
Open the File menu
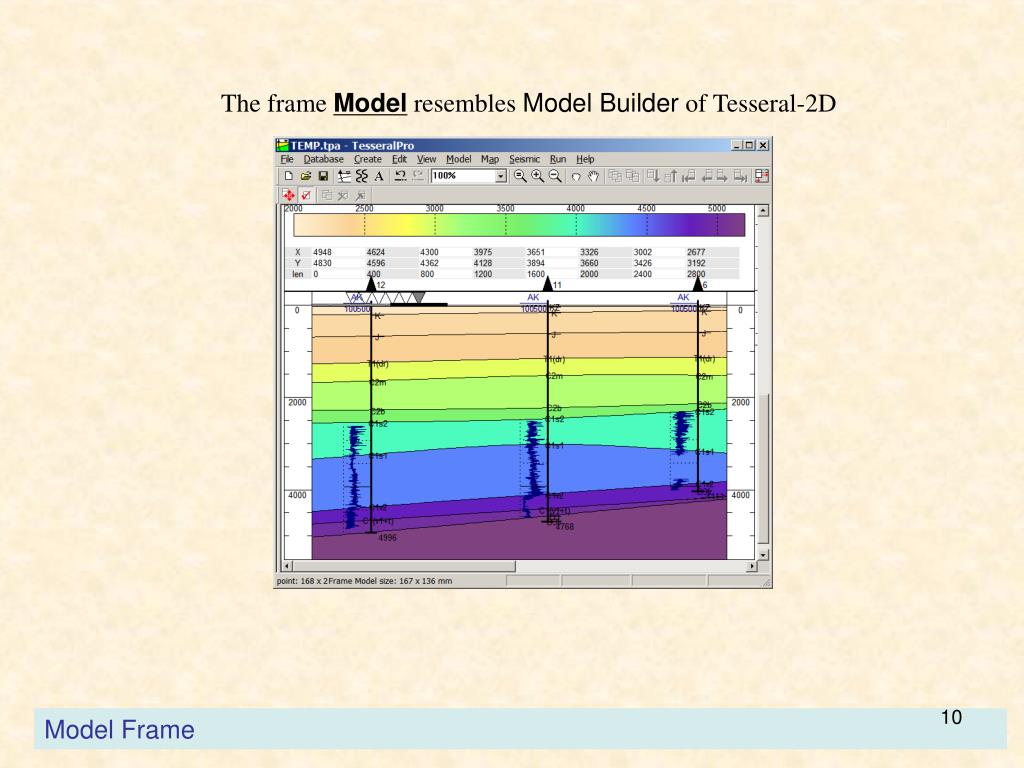287,159
